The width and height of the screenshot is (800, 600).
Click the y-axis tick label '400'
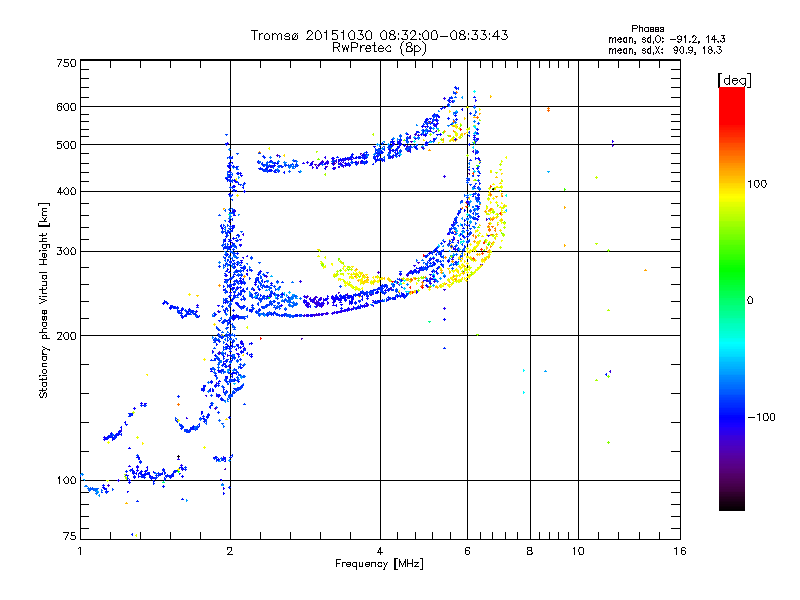tap(66, 192)
